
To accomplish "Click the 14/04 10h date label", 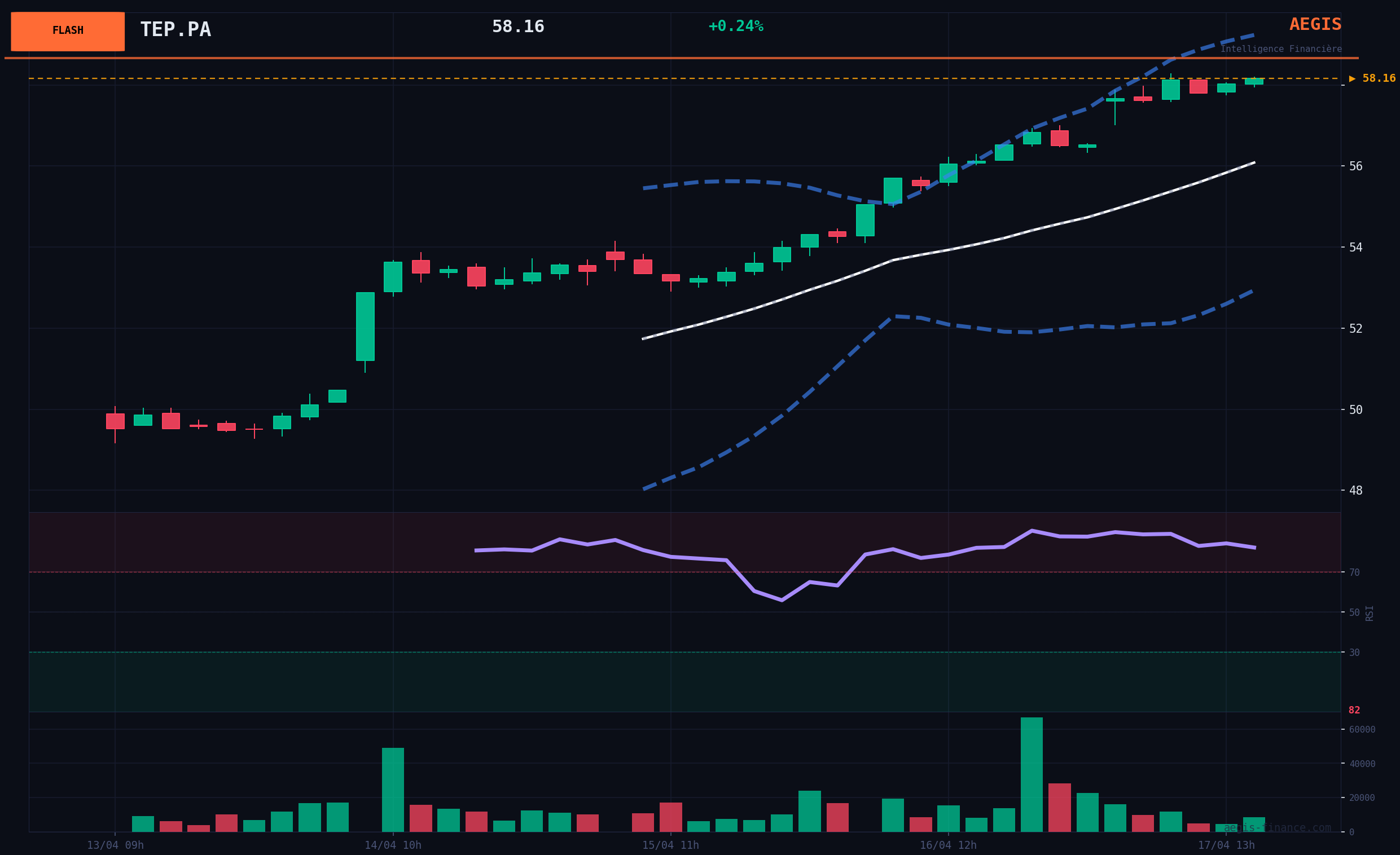I will point(393,845).
